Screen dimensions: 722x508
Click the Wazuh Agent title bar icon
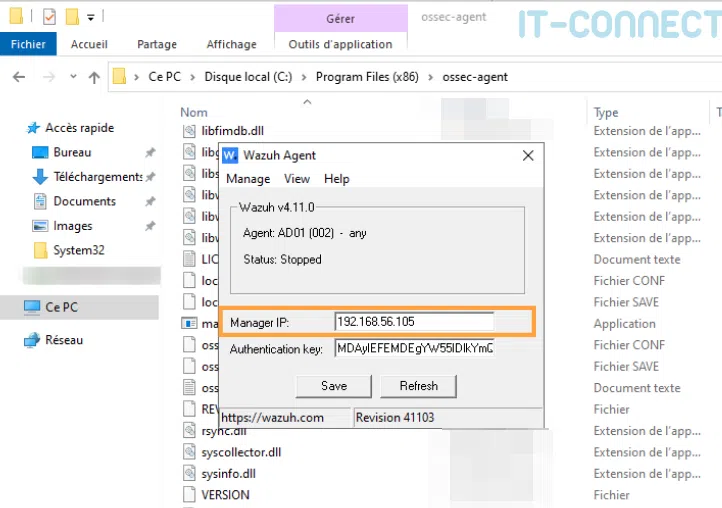click(230, 155)
